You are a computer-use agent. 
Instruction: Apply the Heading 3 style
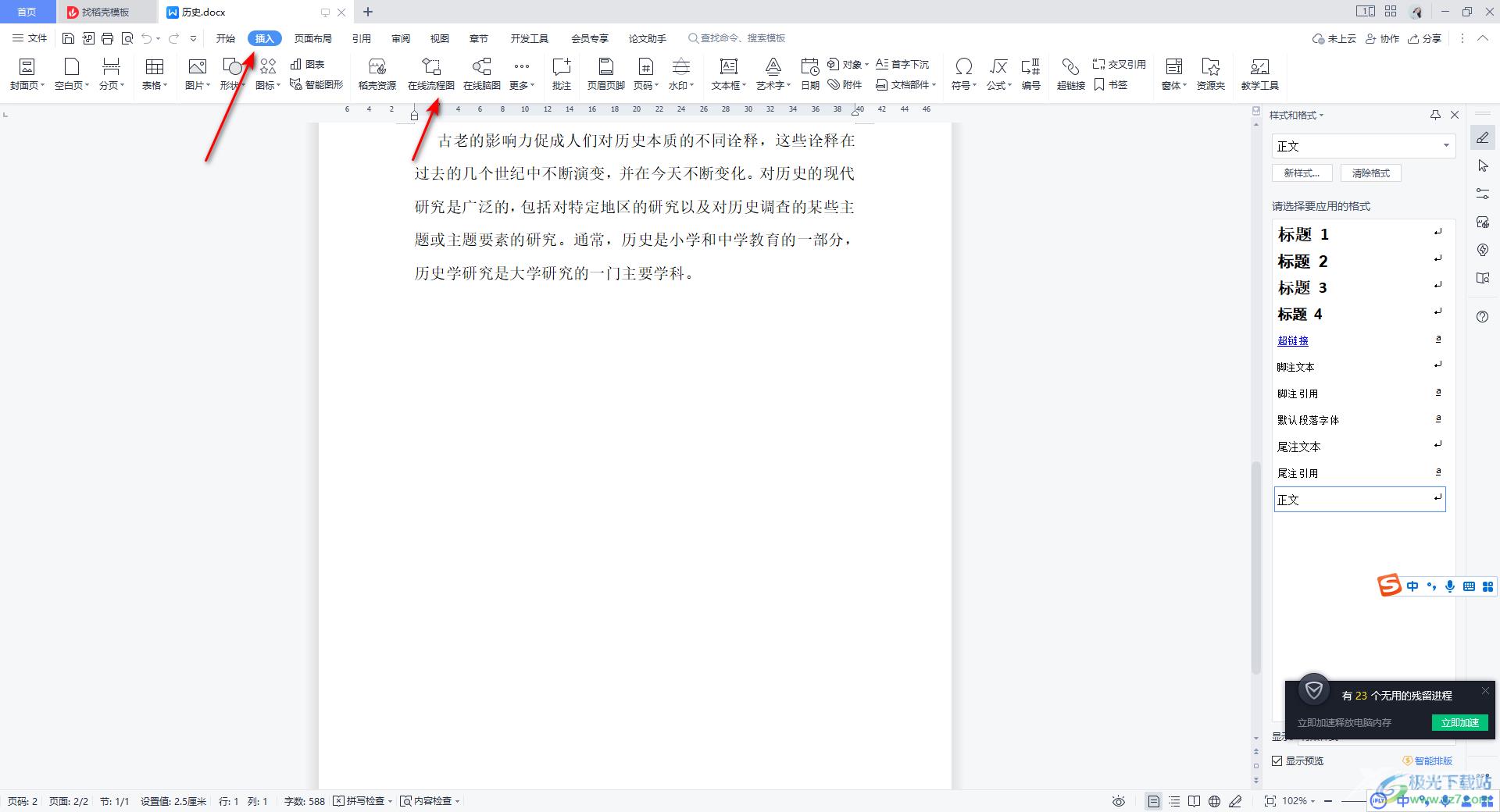click(x=1359, y=287)
